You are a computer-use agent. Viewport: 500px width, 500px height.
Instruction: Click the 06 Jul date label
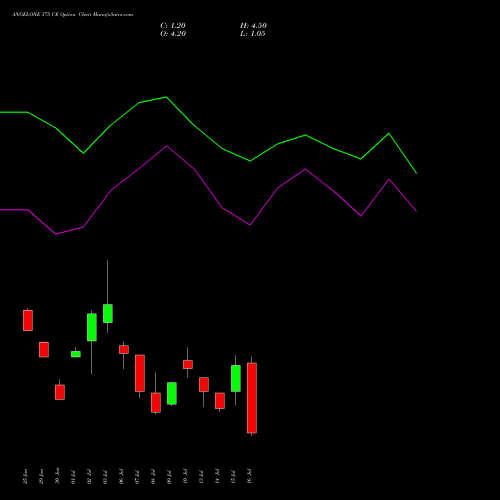tap(121, 476)
